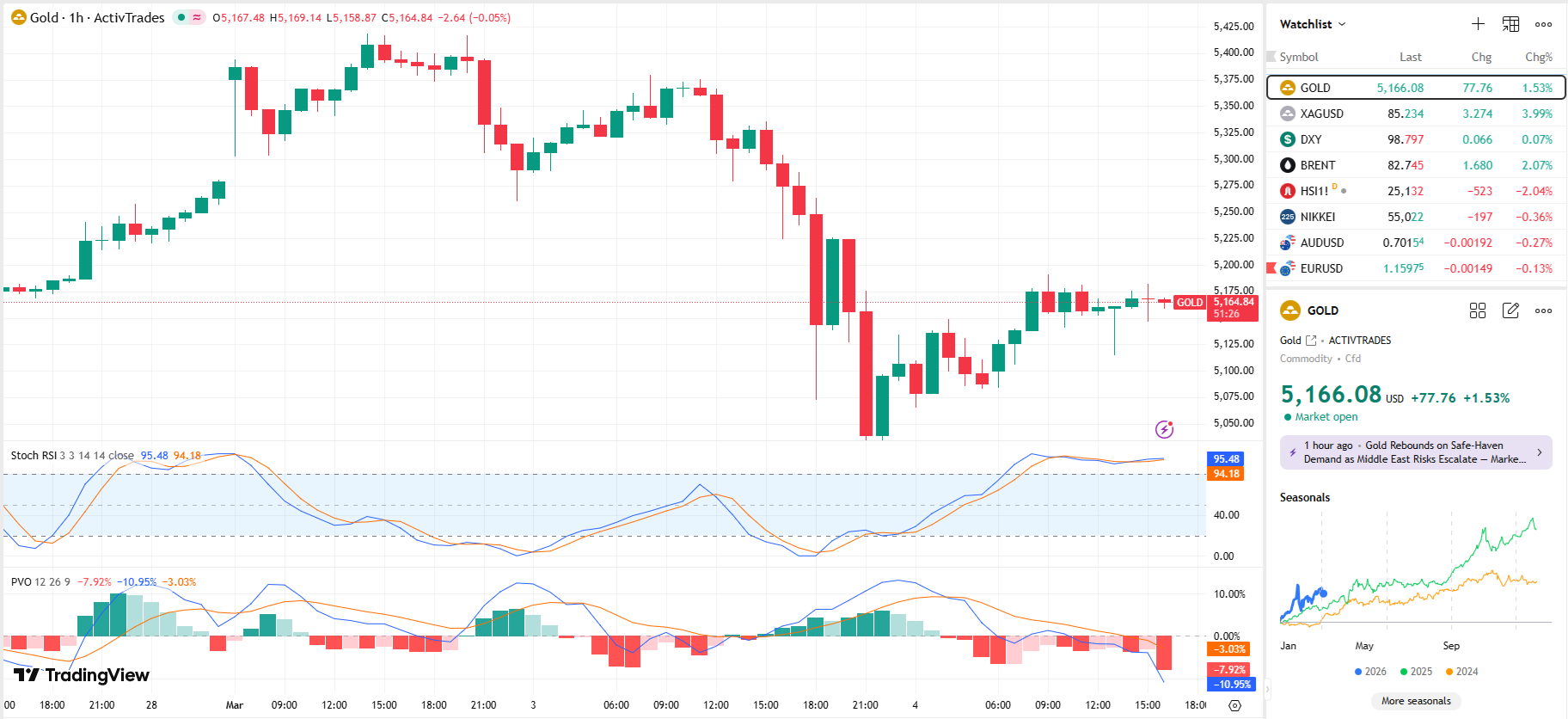Toggle the 2024 seasonal line in legend
Image resolution: width=1568 pixels, height=719 pixels.
(x=1461, y=672)
